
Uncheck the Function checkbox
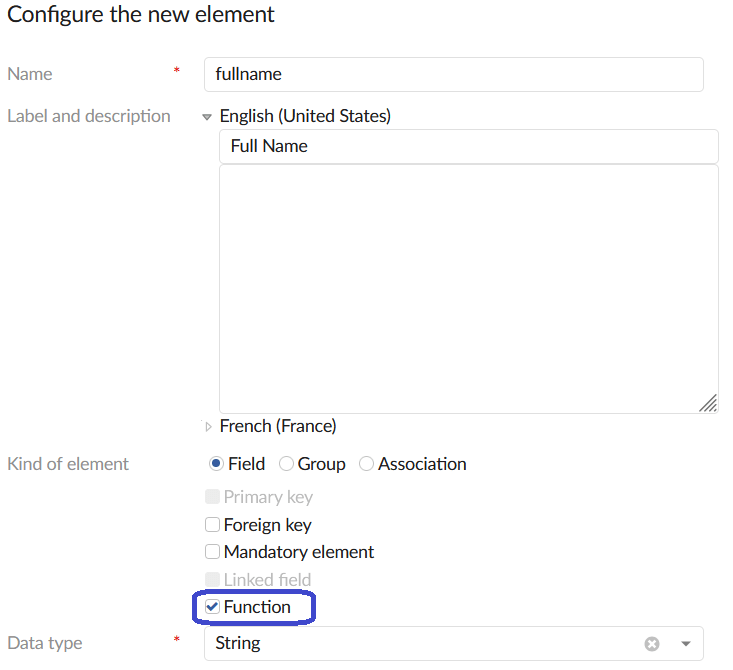tap(212, 607)
